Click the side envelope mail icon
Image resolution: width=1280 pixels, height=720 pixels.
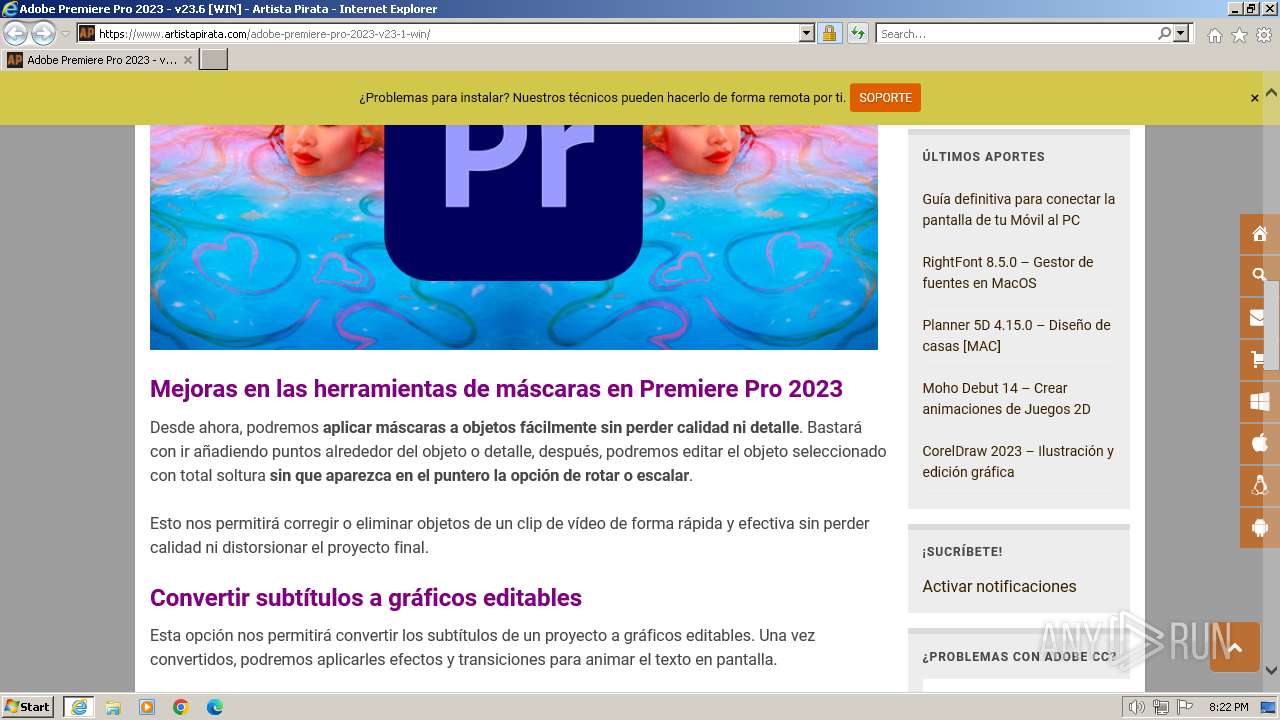1259,318
